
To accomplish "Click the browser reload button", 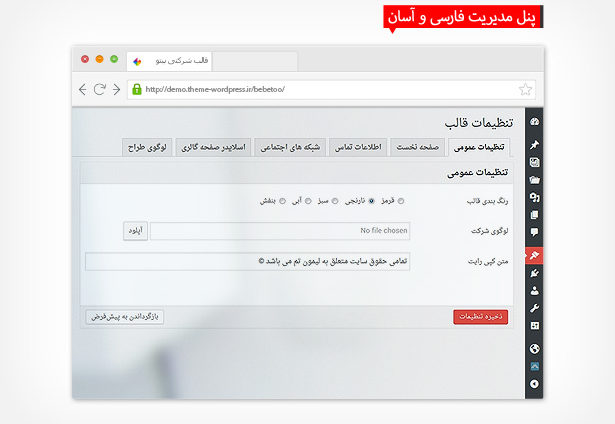I will pyautogui.click(x=100, y=89).
